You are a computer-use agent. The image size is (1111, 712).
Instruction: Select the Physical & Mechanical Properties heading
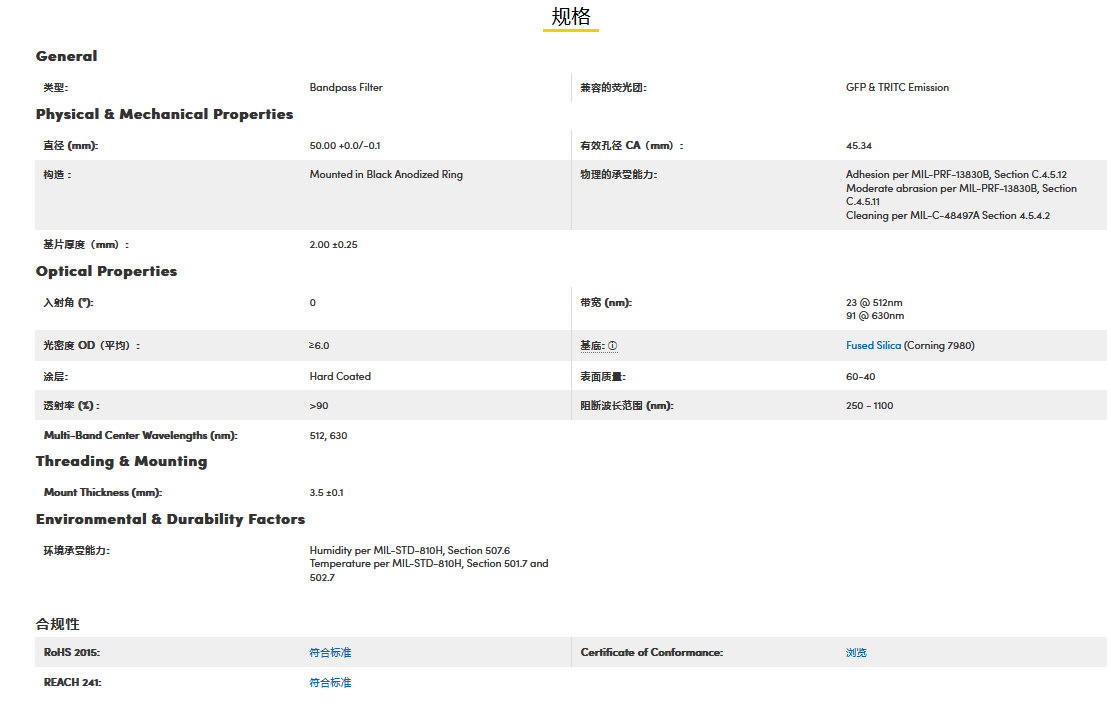[164, 114]
